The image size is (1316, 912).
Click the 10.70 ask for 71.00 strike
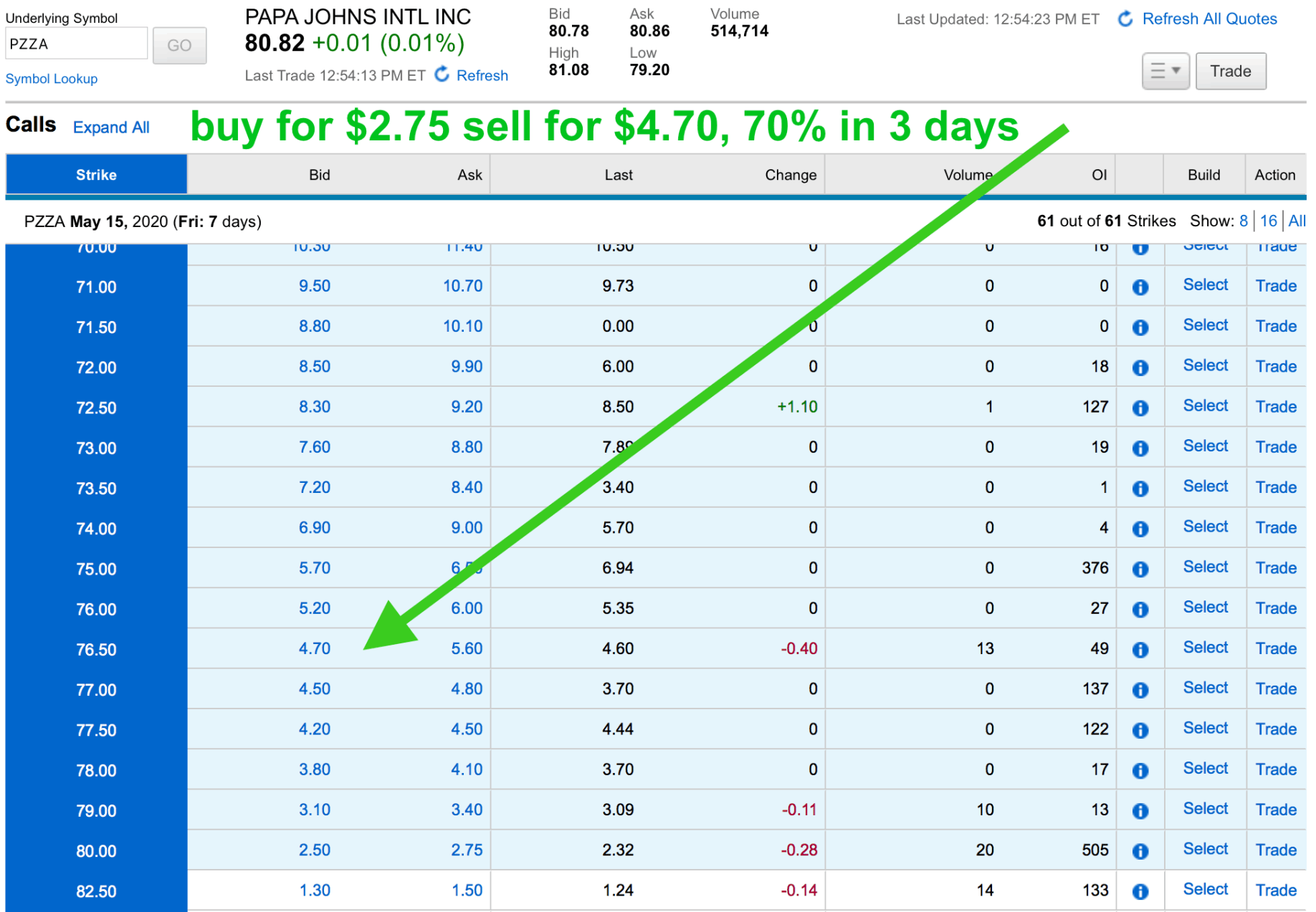(x=462, y=287)
